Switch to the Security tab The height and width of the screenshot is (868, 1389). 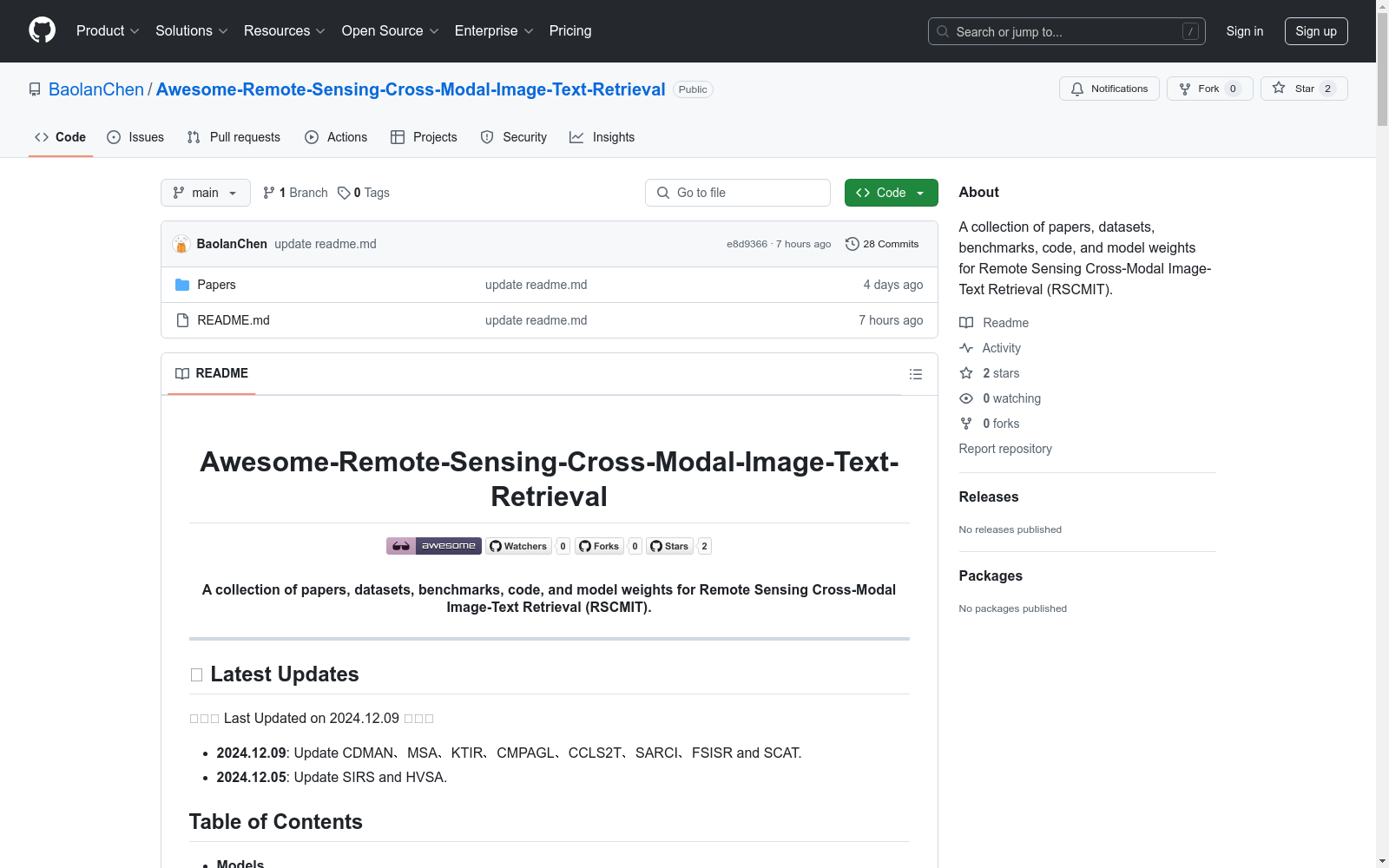(x=514, y=137)
